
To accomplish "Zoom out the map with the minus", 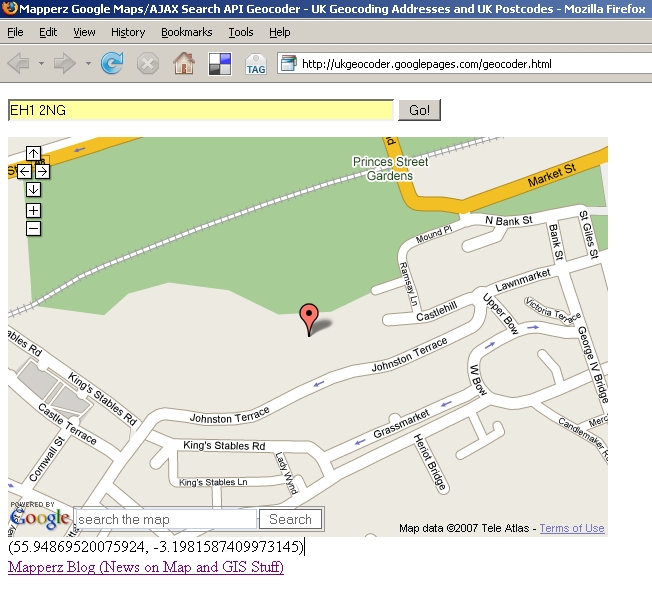I will (33, 228).
